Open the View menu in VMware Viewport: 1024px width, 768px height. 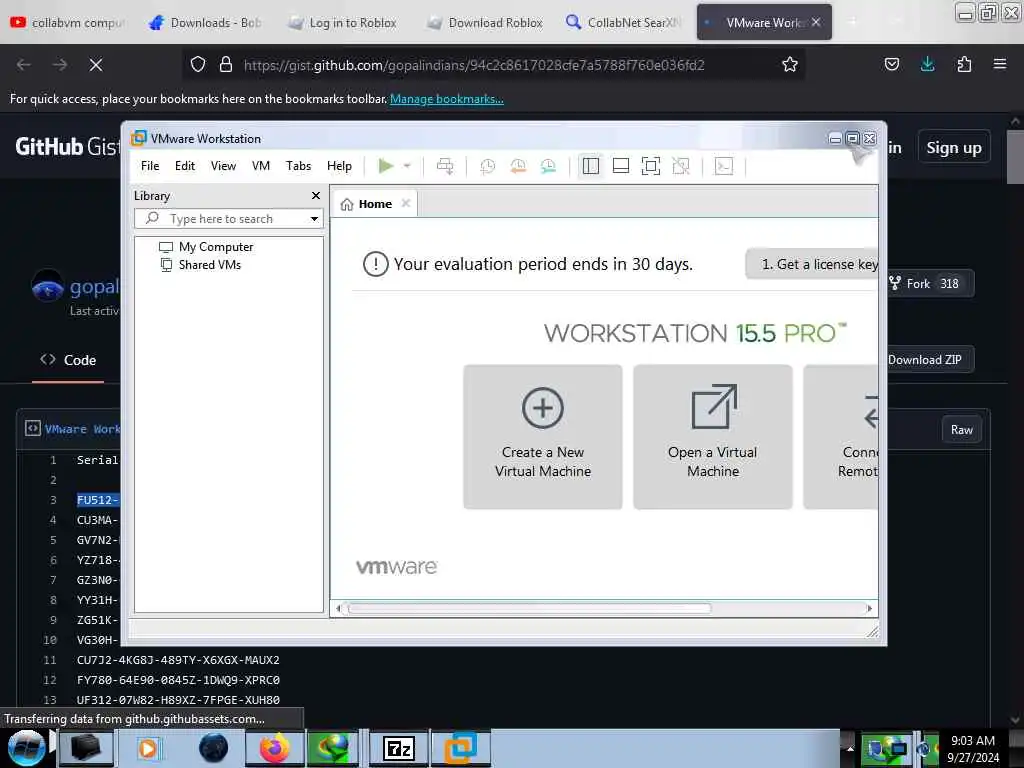click(223, 166)
